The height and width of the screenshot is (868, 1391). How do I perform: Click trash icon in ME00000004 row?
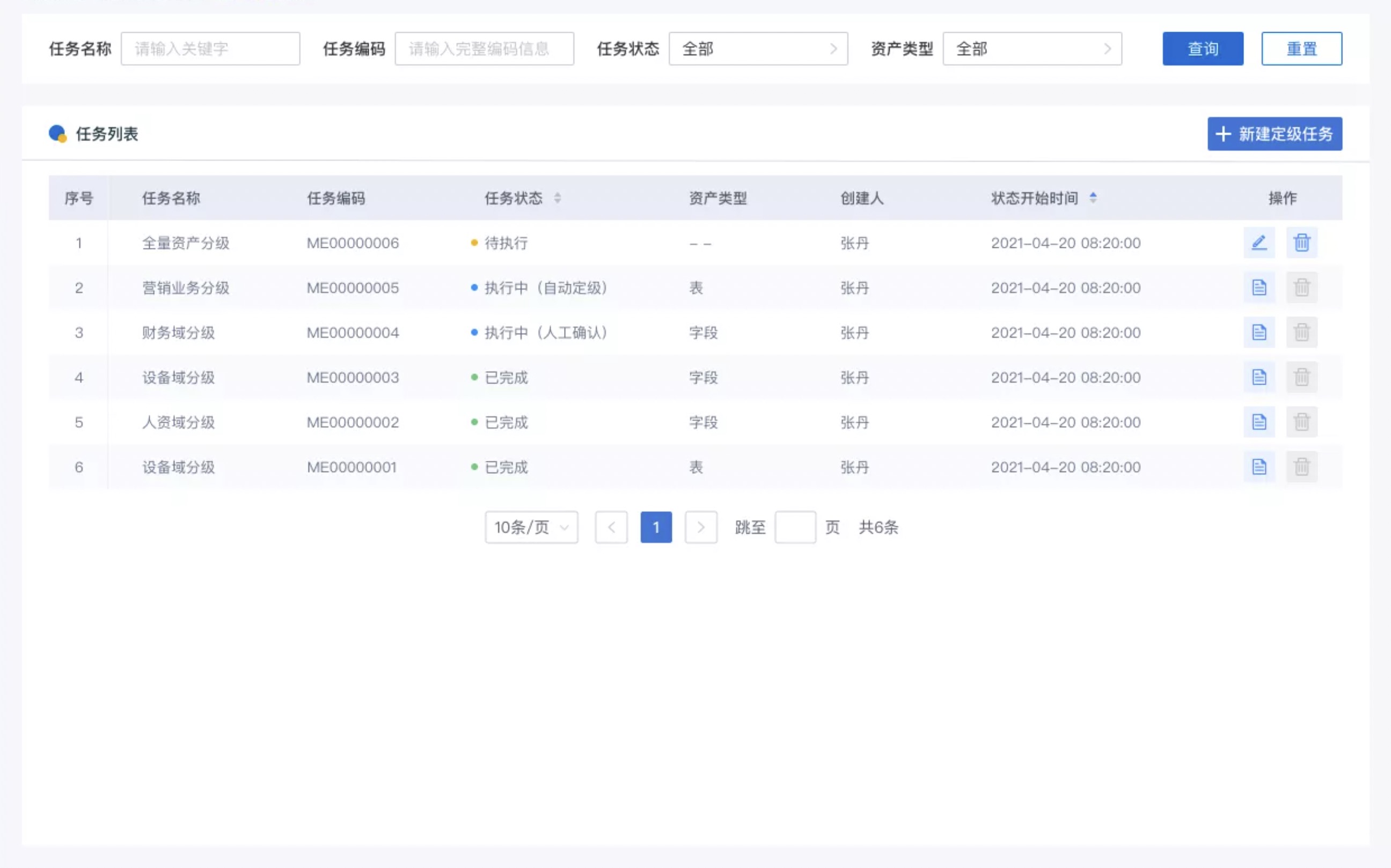coord(1301,333)
